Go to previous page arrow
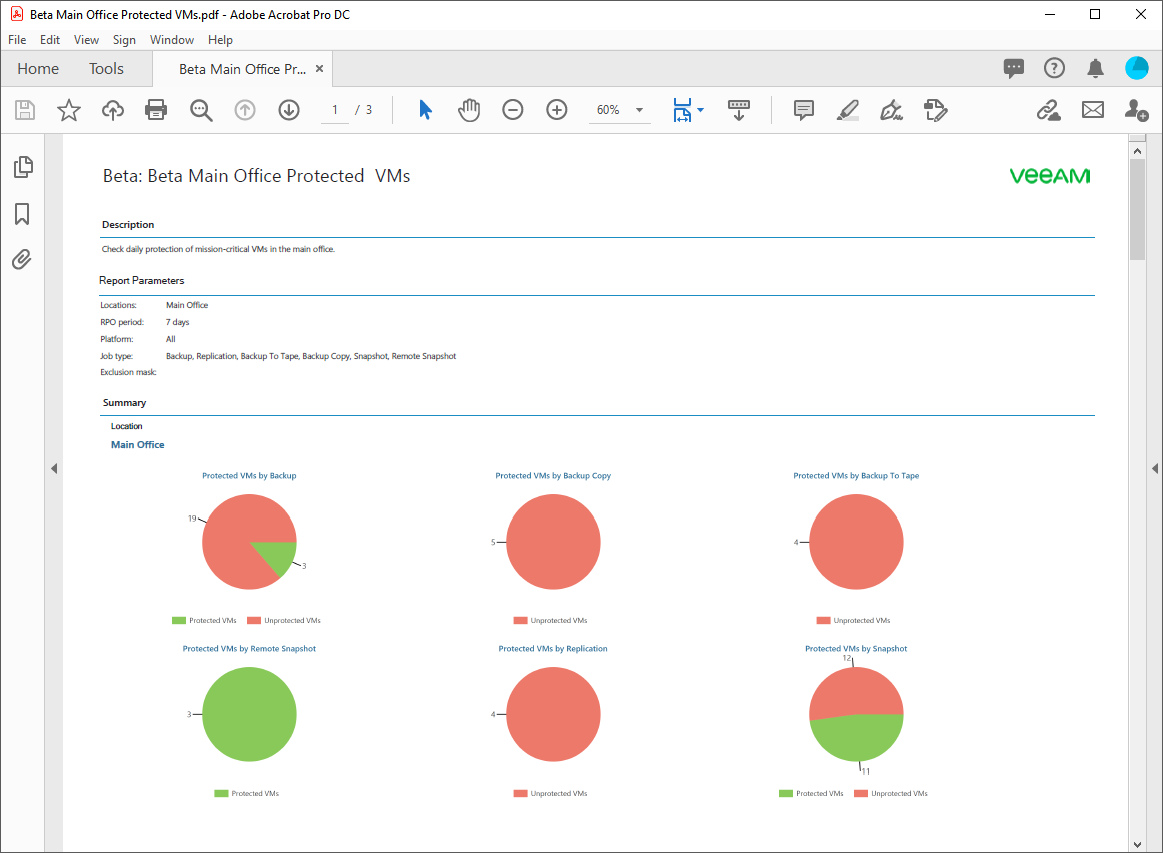The height and width of the screenshot is (853, 1163). click(245, 111)
